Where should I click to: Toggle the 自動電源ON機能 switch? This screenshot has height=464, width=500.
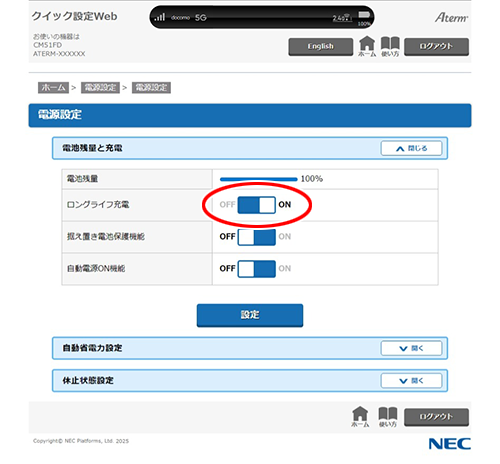point(256,269)
